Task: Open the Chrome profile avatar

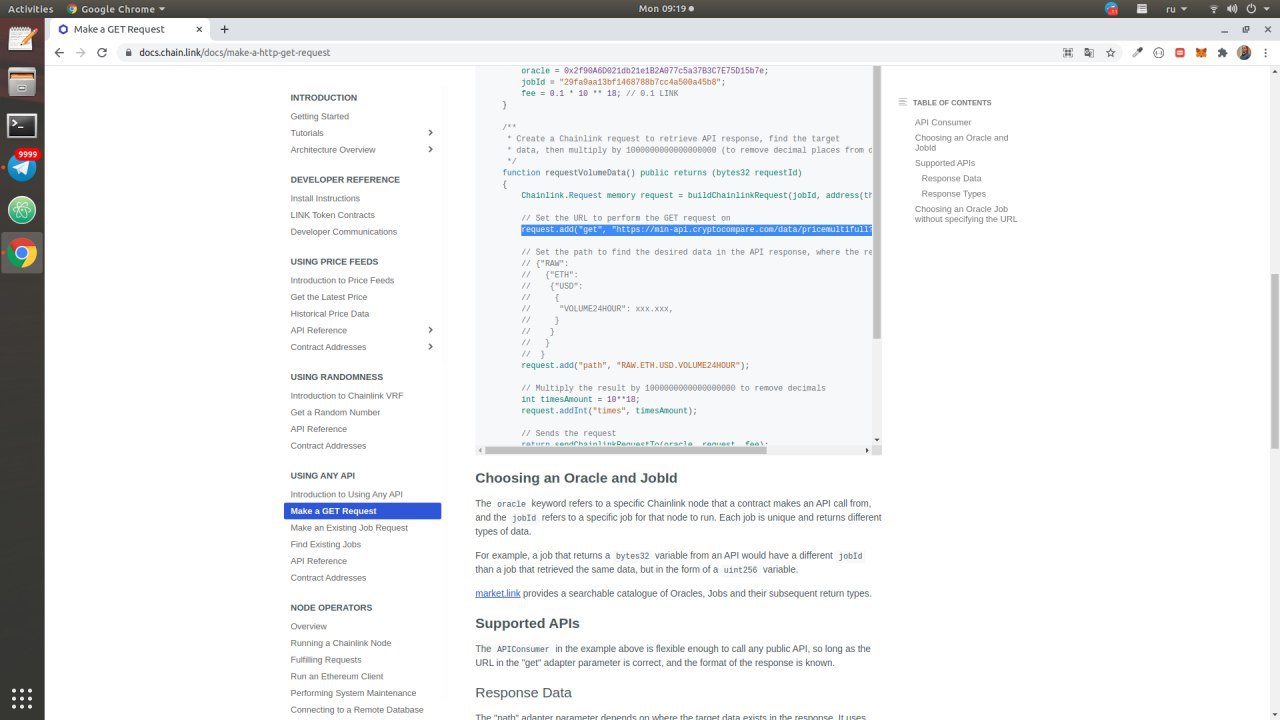Action: [1244, 52]
